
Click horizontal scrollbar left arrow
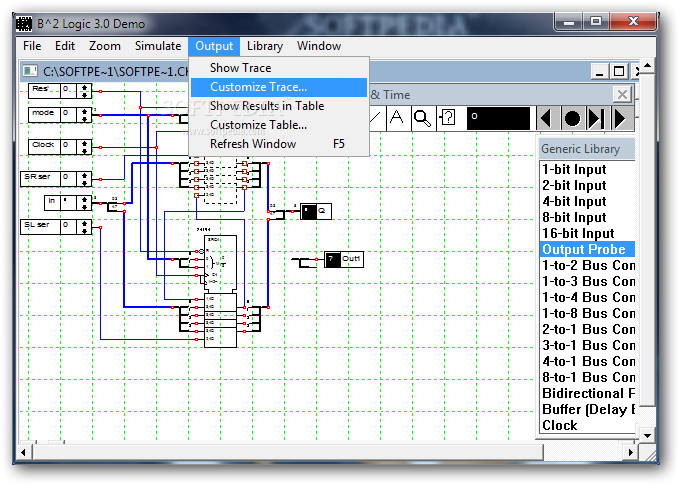pos(24,452)
